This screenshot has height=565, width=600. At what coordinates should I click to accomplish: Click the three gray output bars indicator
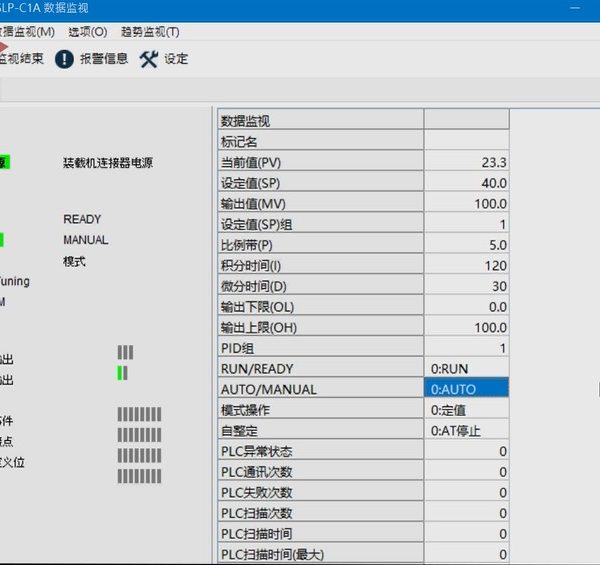[x=125, y=352]
